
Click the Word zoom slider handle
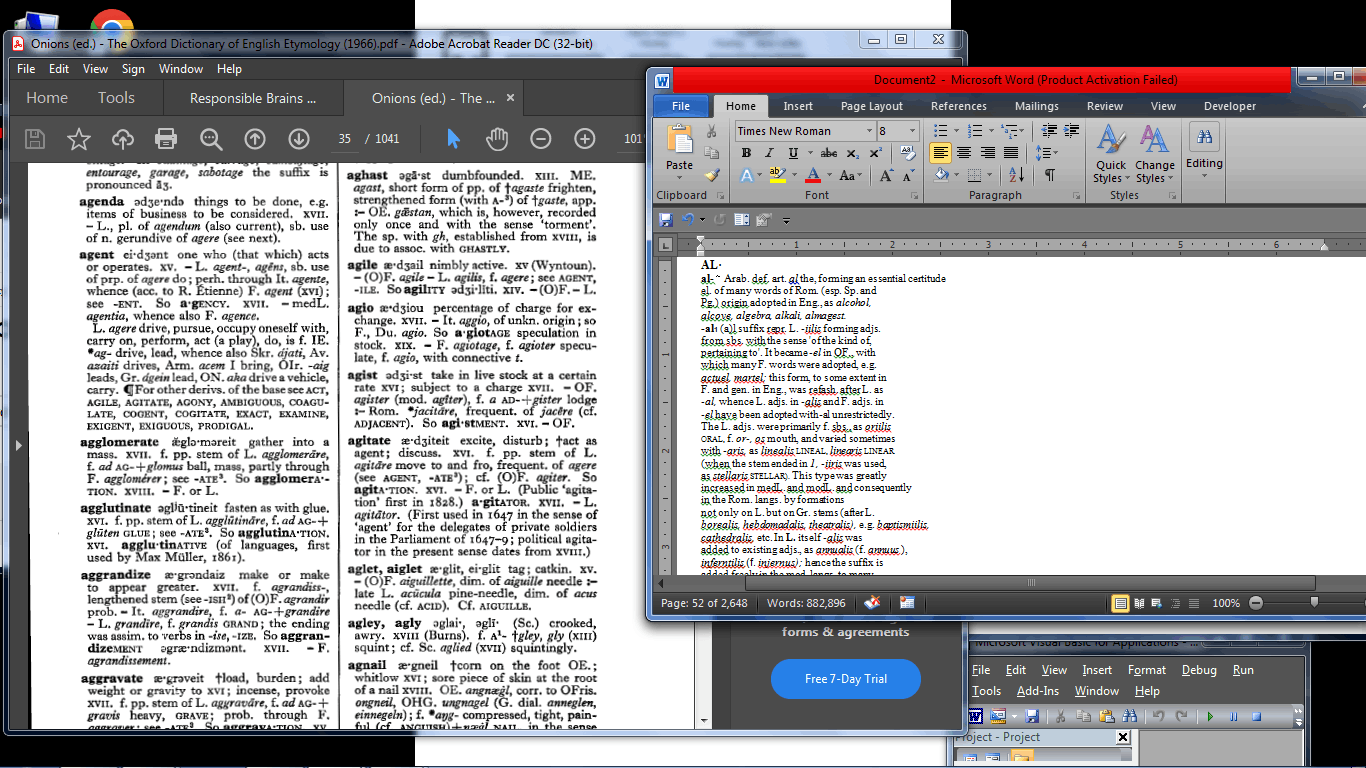[x=1313, y=603]
